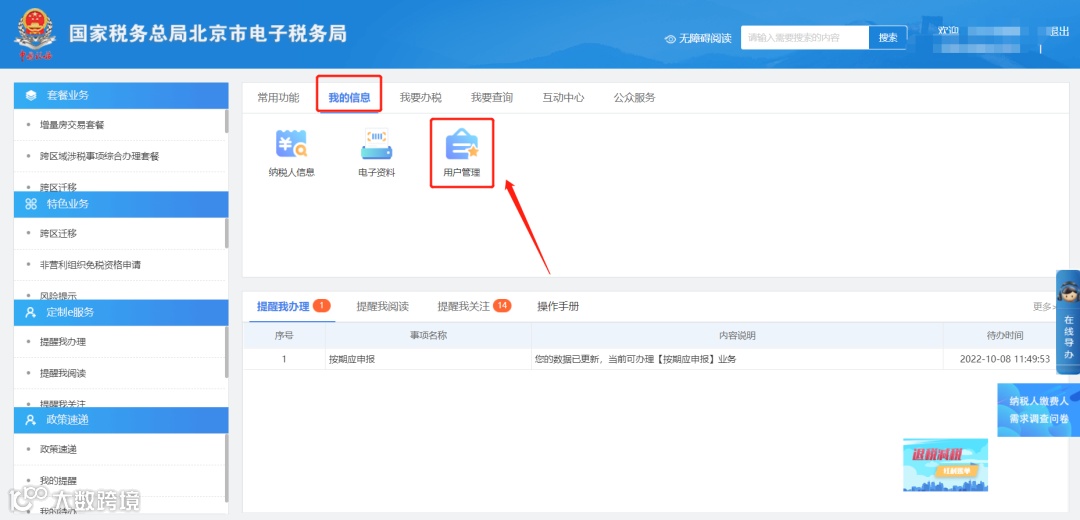
Task: Switch to the 常用功能 tab
Action: (x=278, y=98)
